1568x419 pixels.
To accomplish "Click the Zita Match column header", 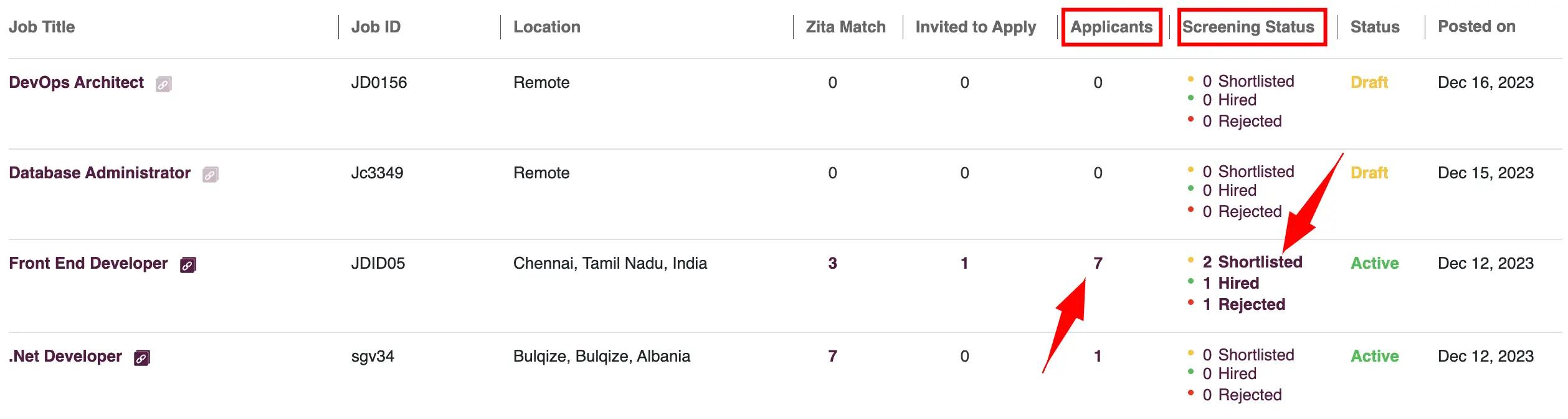I will click(x=845, y=27).
